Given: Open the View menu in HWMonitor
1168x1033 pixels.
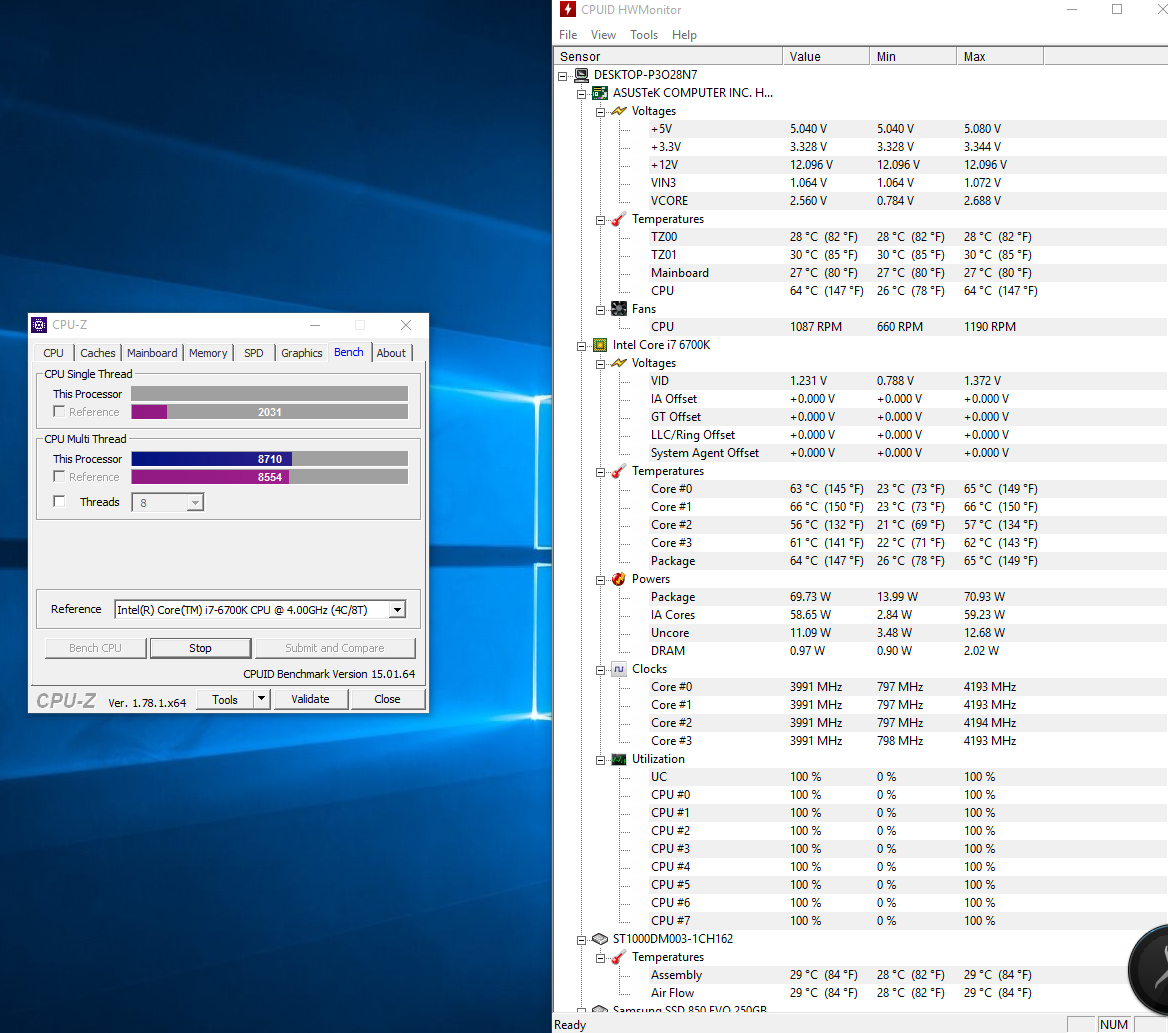Looking at the screenshot, I should click(603, 35).
